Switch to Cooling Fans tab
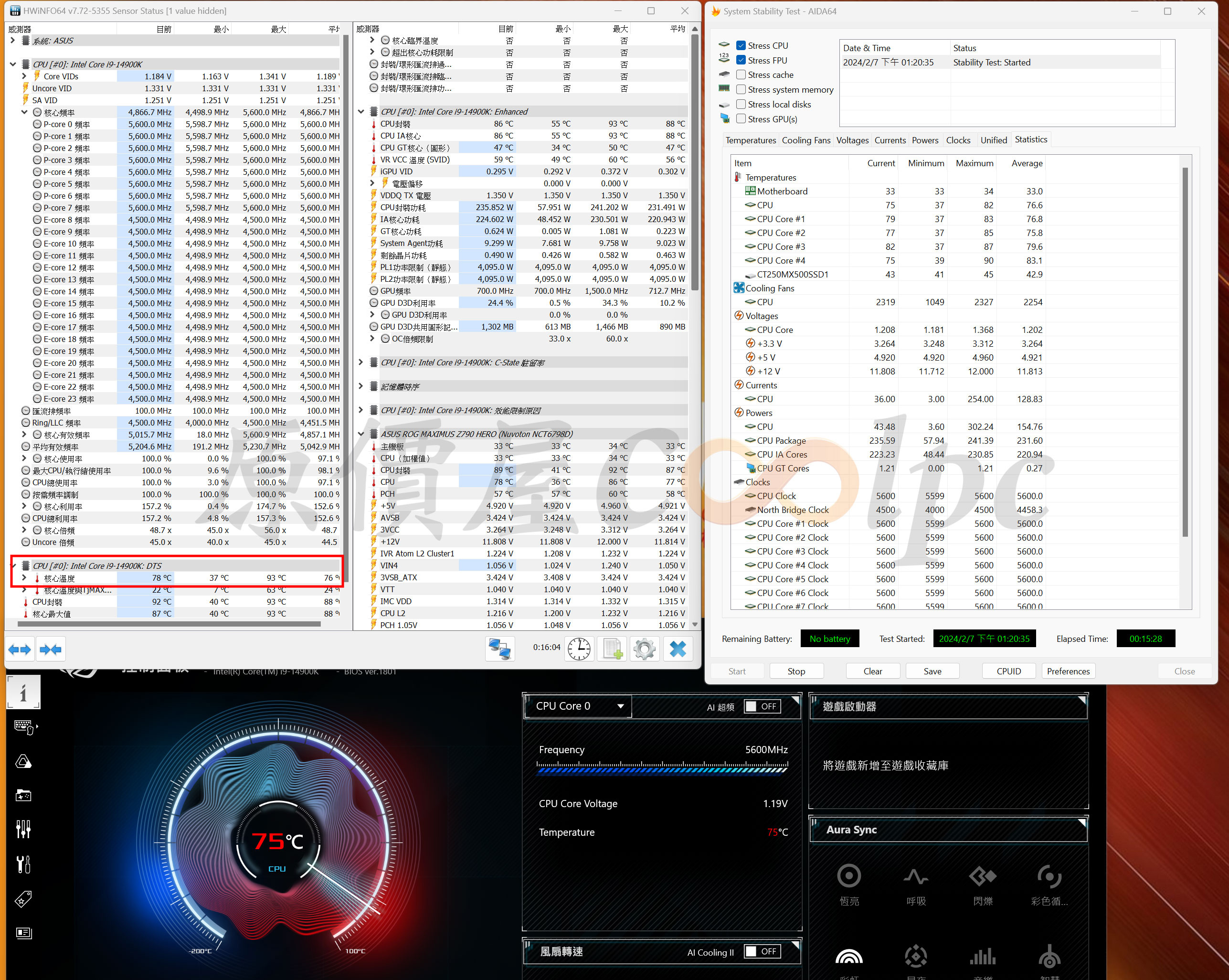 (x=806, y=140)
